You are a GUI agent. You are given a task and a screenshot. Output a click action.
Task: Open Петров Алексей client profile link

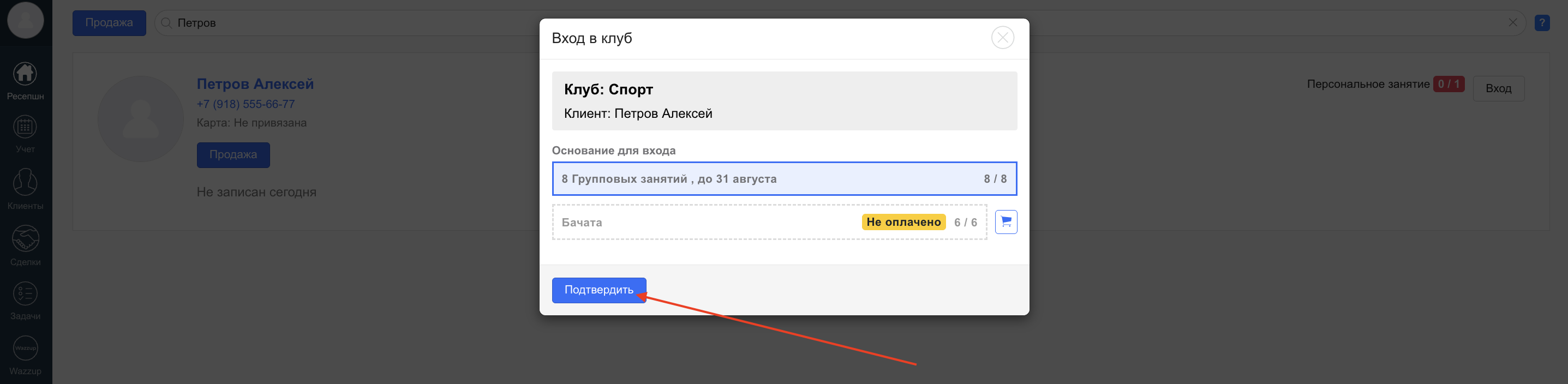click(255, 84)
